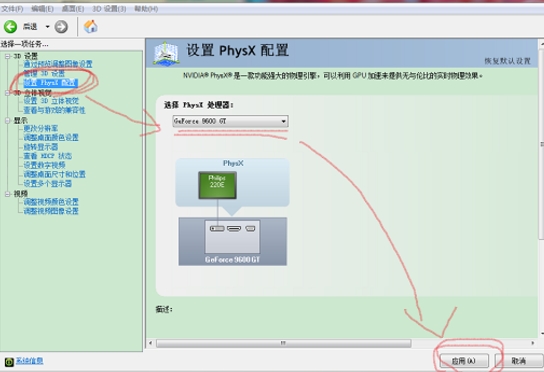Click the 恢复默认设置 restore defaults link
544x372 pixels.
click(x=507, y=61)
